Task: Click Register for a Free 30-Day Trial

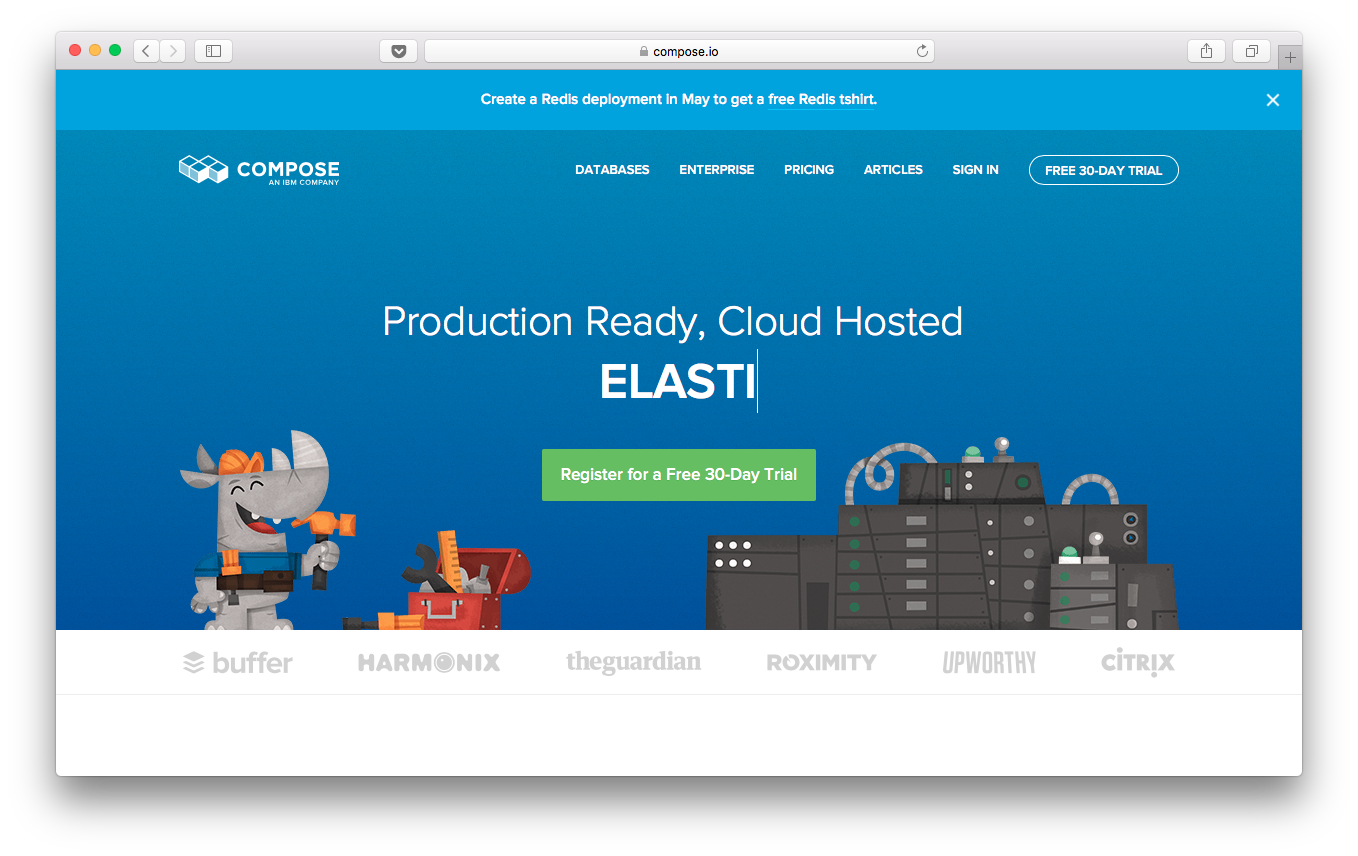Action: [679, 475]
